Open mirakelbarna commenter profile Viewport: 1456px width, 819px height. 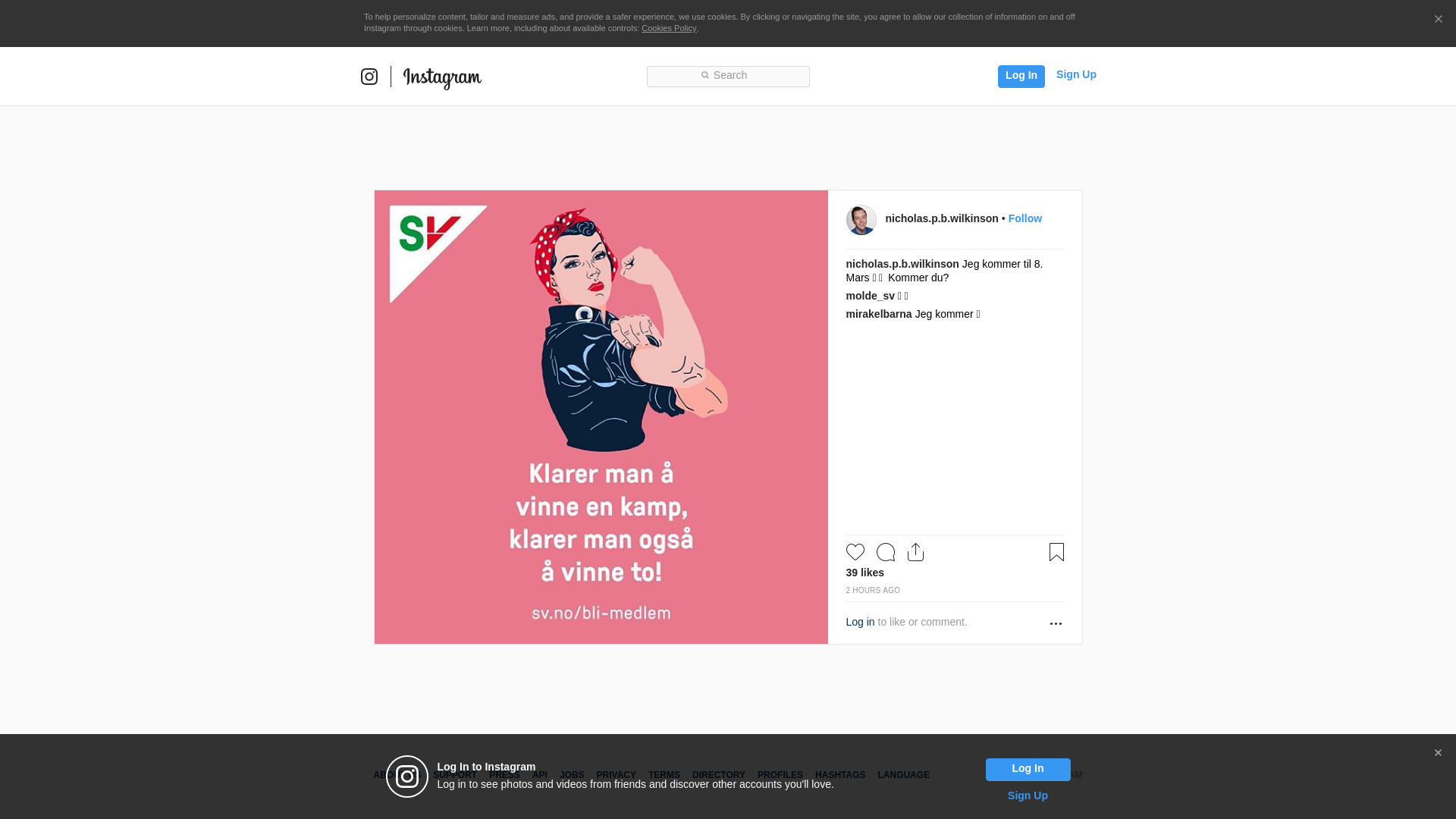click(879, 314)
